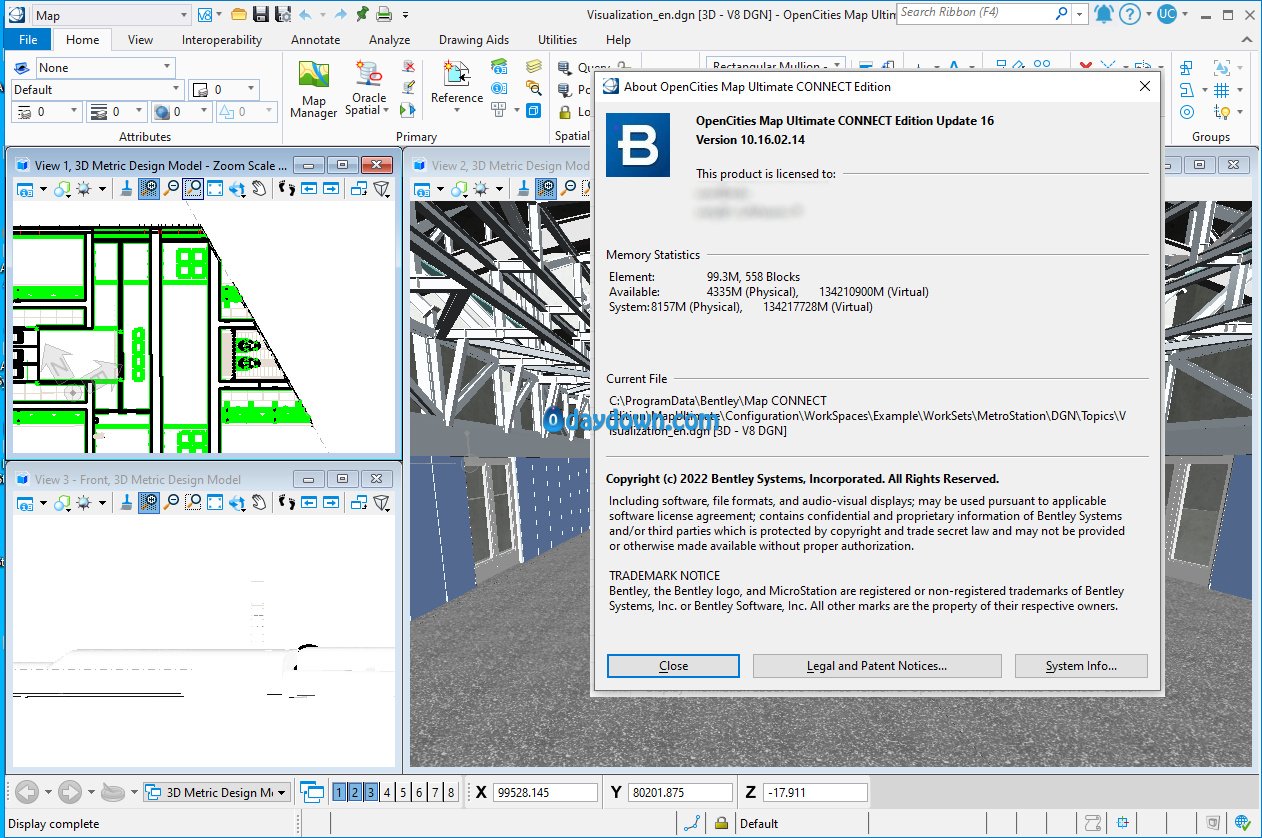Open Legal and Patent Notices
Screen dimensions: 1262x838
[x=877, y=666]
